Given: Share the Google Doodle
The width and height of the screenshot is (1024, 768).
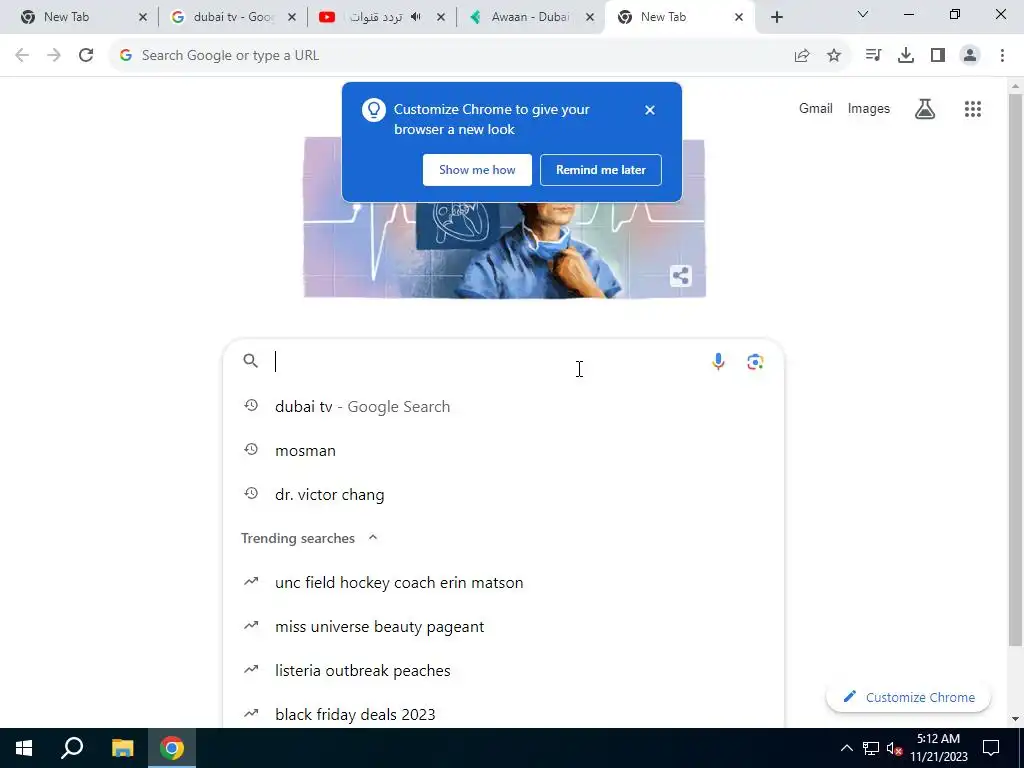Looking at the screenshot, I should [680, 276].
